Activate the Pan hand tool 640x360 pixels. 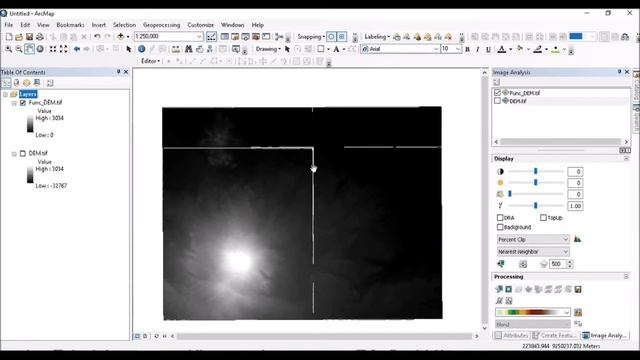click(x=29, y=49)
